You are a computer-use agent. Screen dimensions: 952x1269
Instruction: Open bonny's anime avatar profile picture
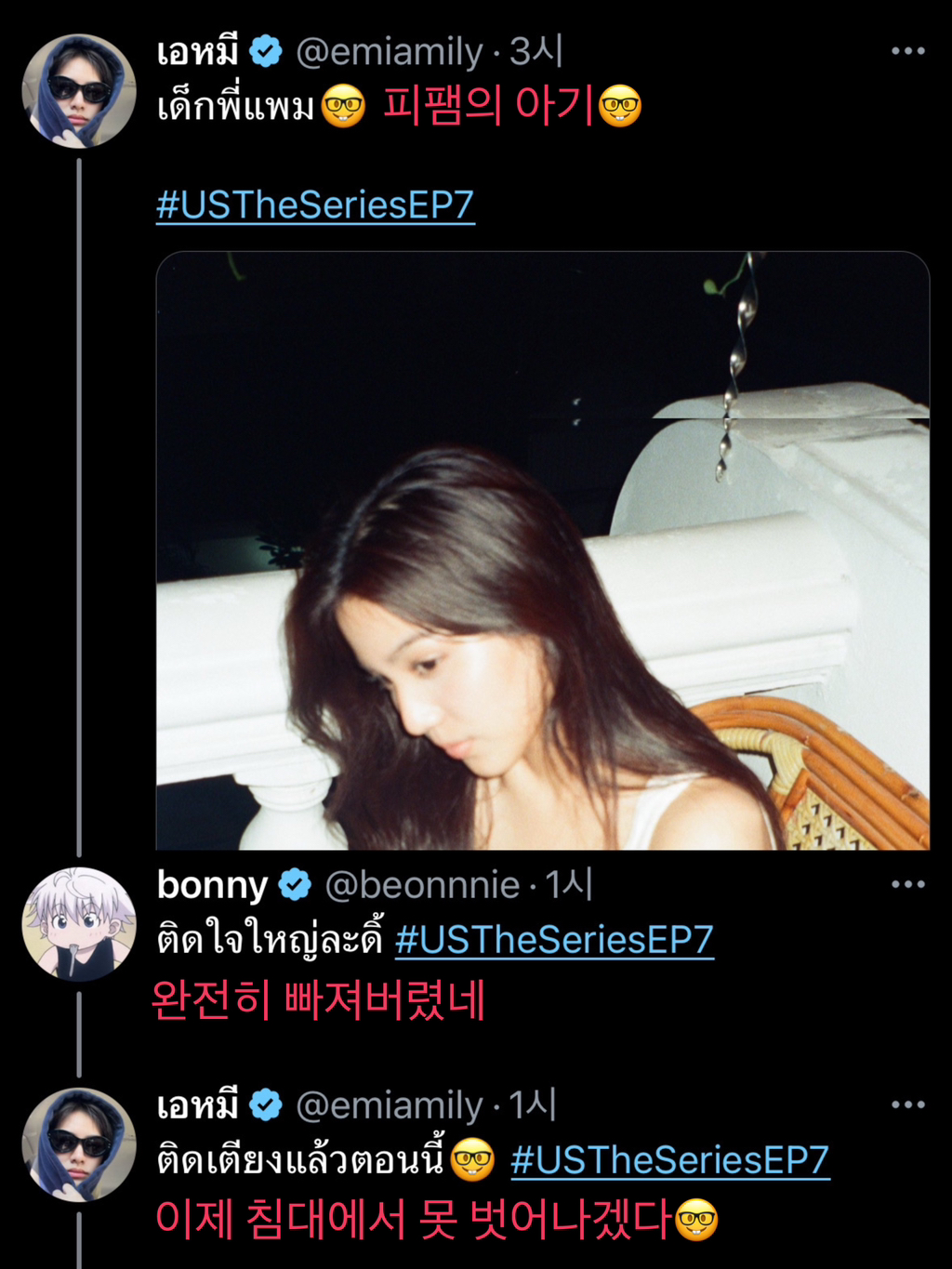pos(79,924)
